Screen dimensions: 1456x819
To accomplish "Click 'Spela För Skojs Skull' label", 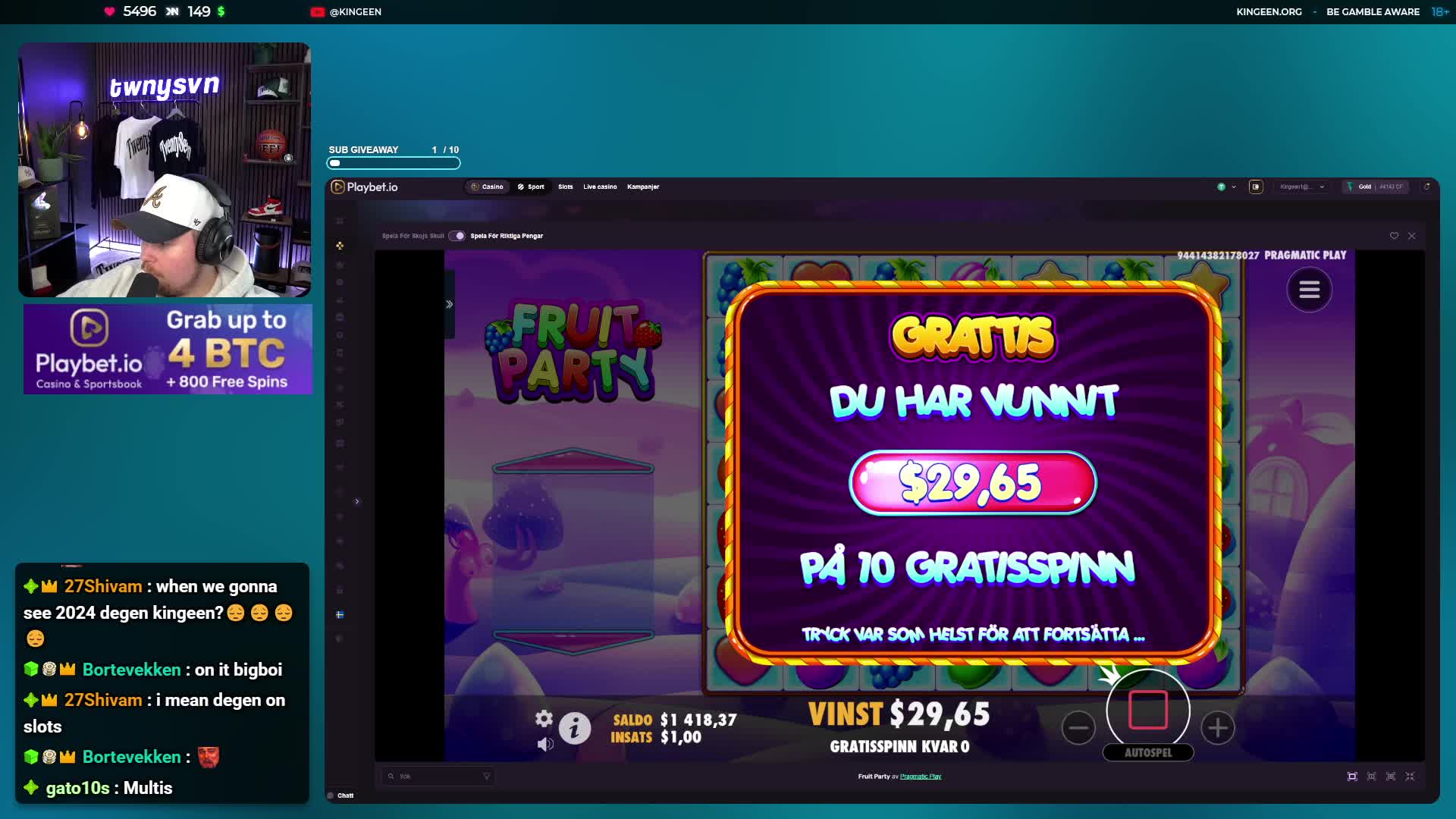I will pyautogui.click(x=413, y=236).
